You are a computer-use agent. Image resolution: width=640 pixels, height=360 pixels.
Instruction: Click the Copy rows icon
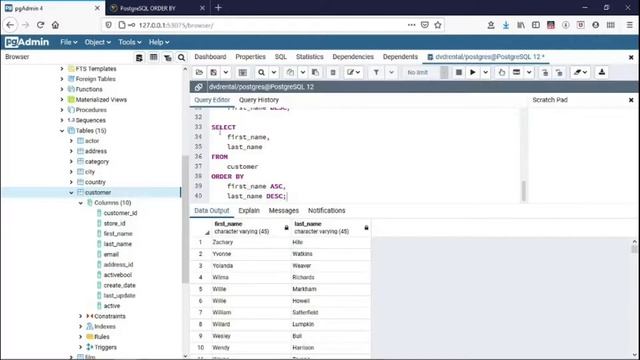pos(290,72)
